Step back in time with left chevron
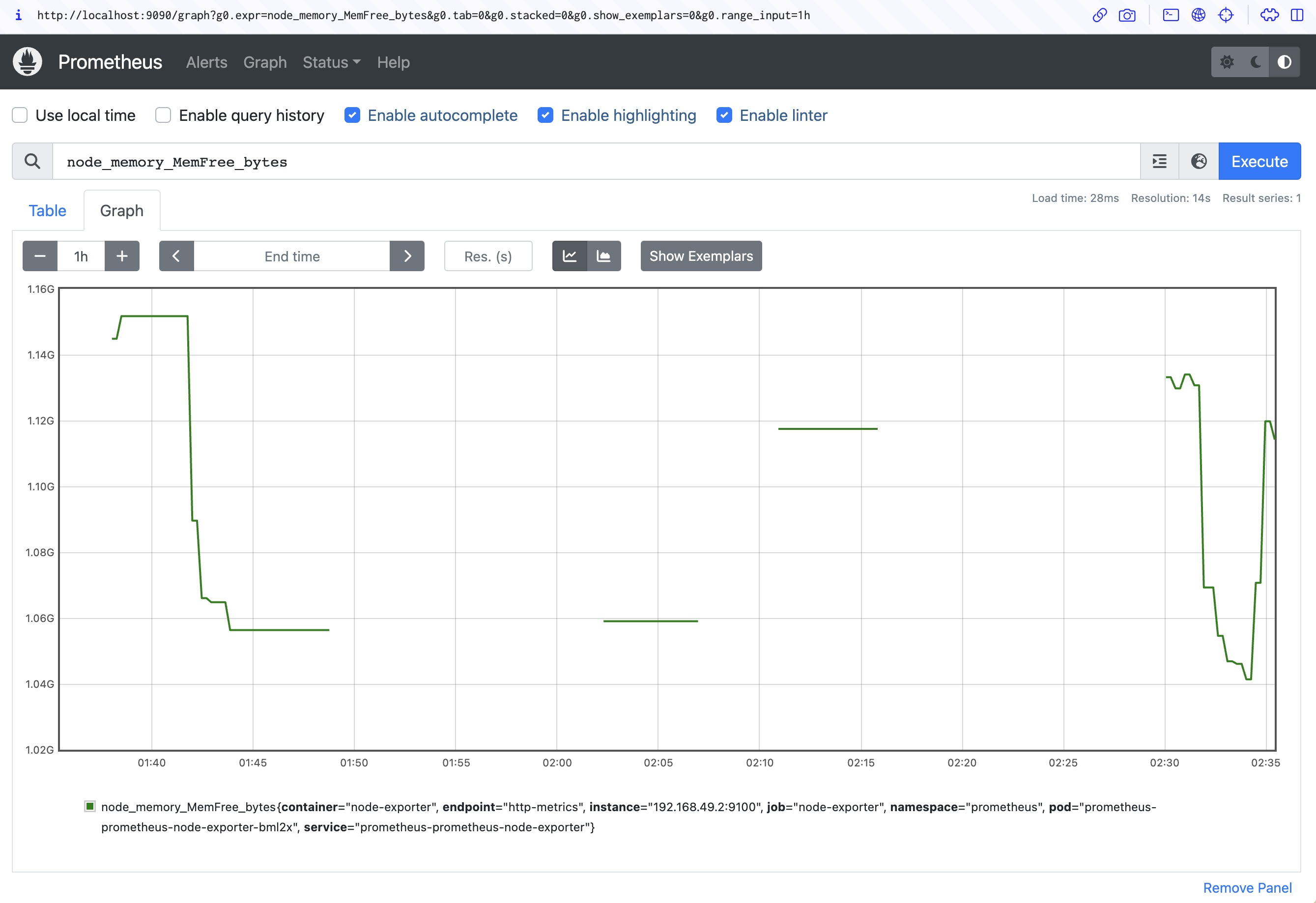1316x903 pixels. click(x=176, y=256)
